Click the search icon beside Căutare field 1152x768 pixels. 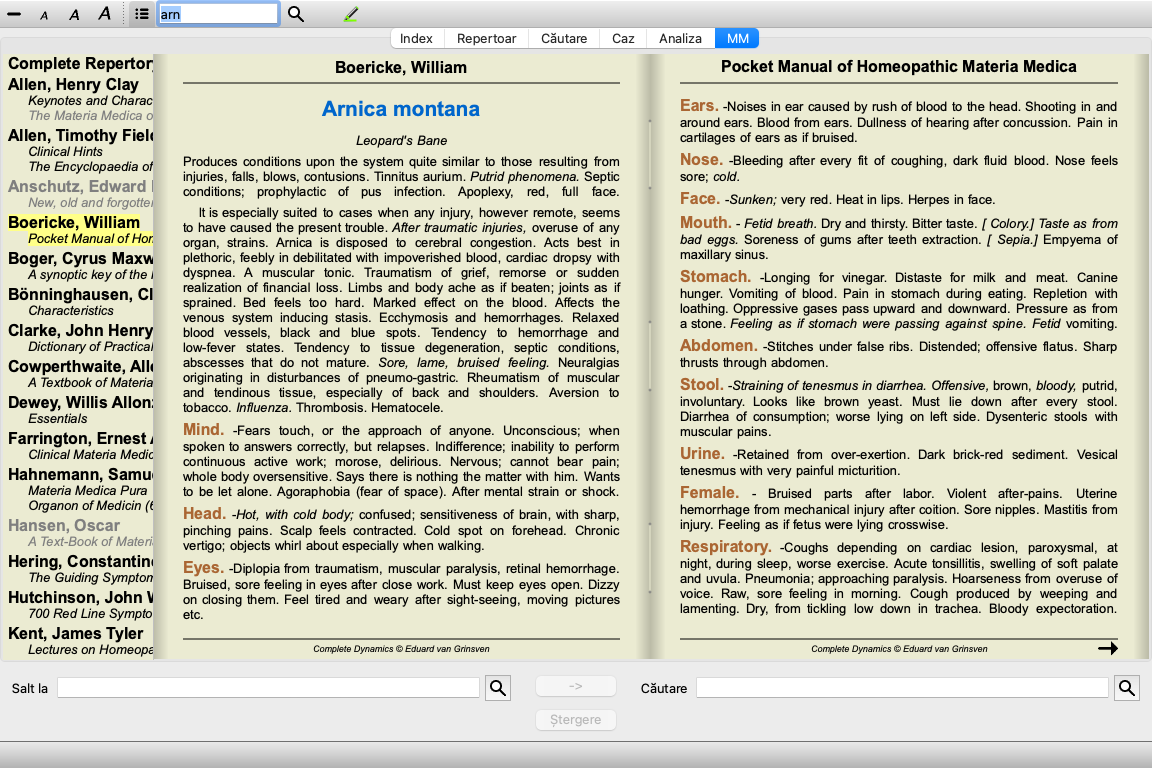(x=1127, y=688)
